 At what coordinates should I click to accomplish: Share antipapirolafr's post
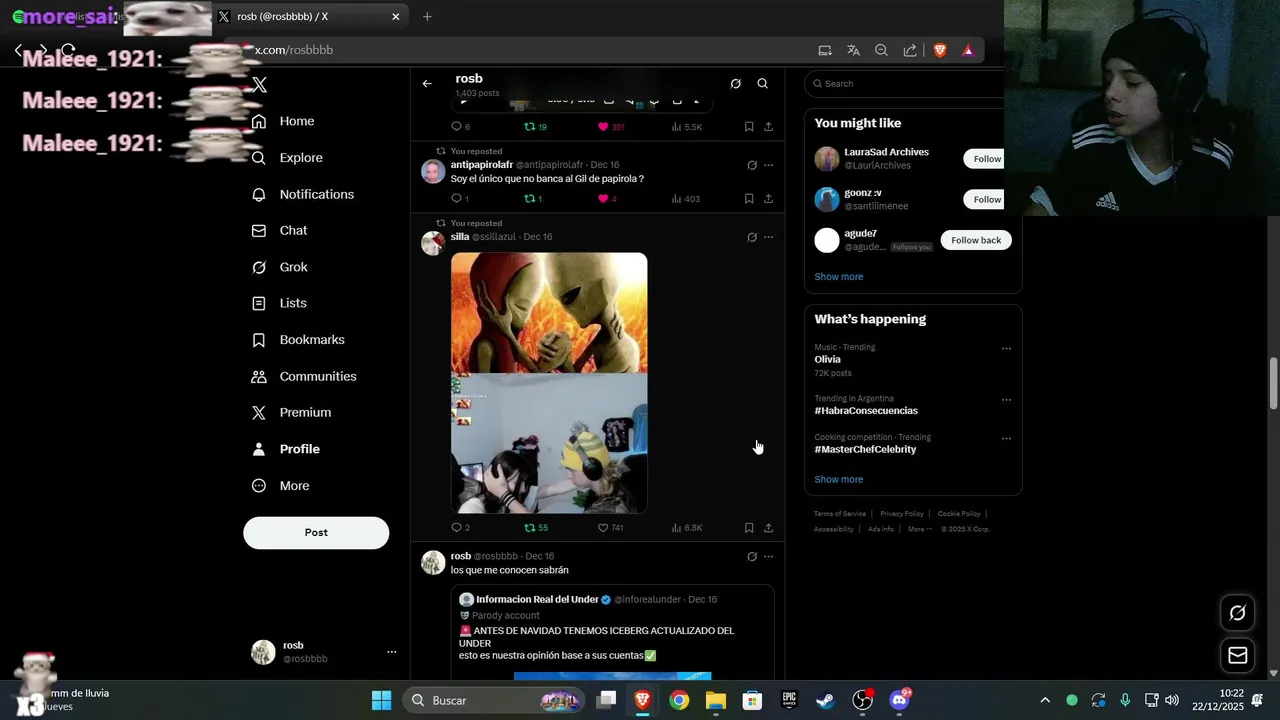pyautogui.click(x=768, y=199)
